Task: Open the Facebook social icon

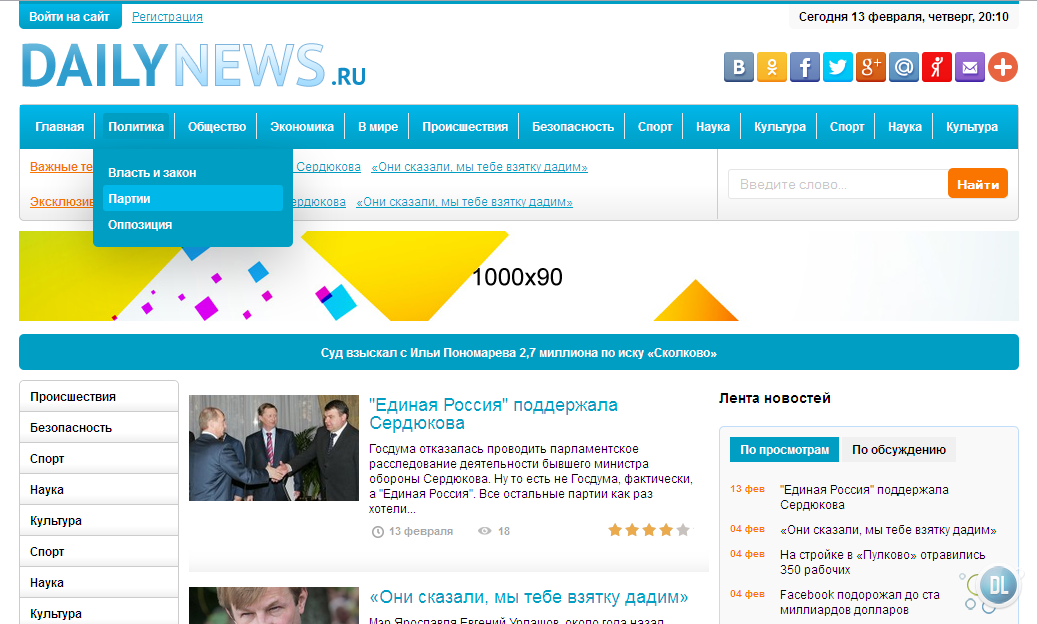Action: point(805,67)
